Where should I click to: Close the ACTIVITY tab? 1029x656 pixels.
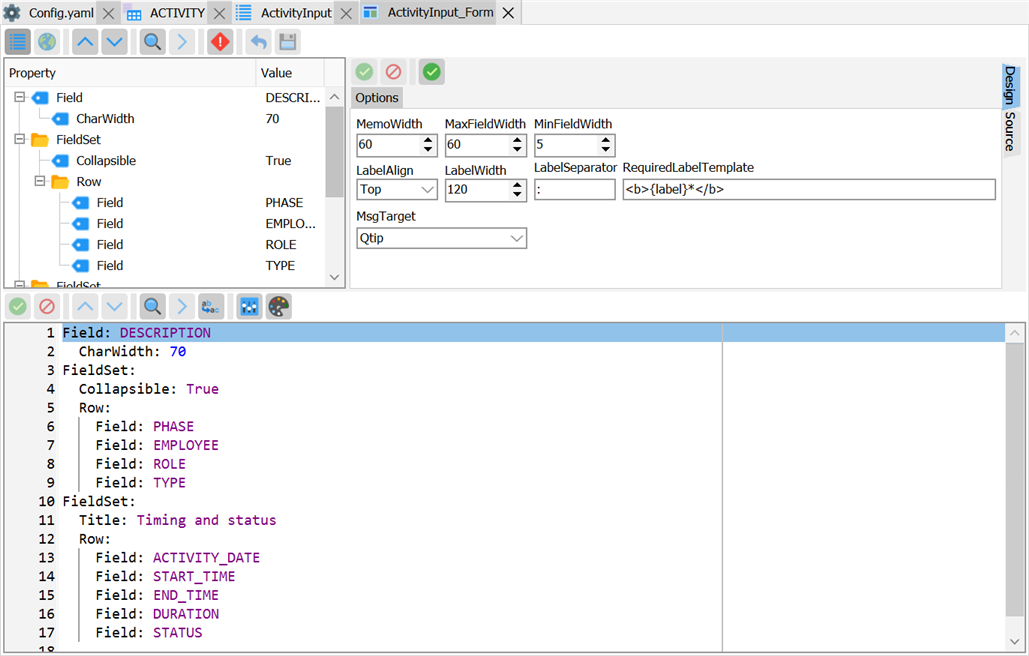220,13
